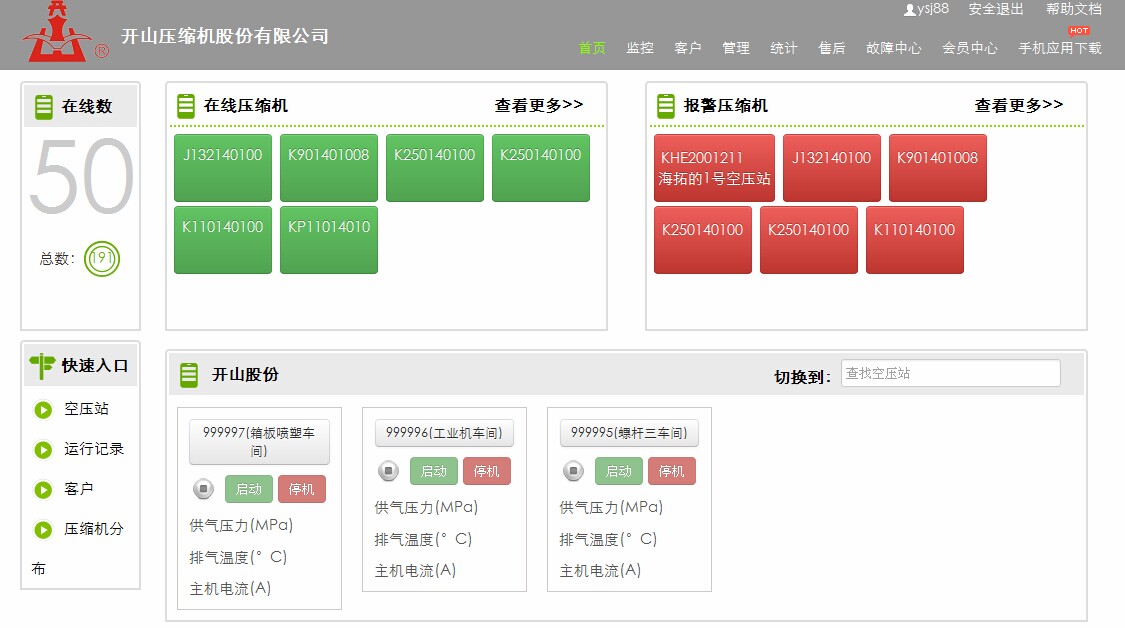Toggle status indicator for station 999996
The width and height of the screenshot is (1125, 628).
(389, 472)
